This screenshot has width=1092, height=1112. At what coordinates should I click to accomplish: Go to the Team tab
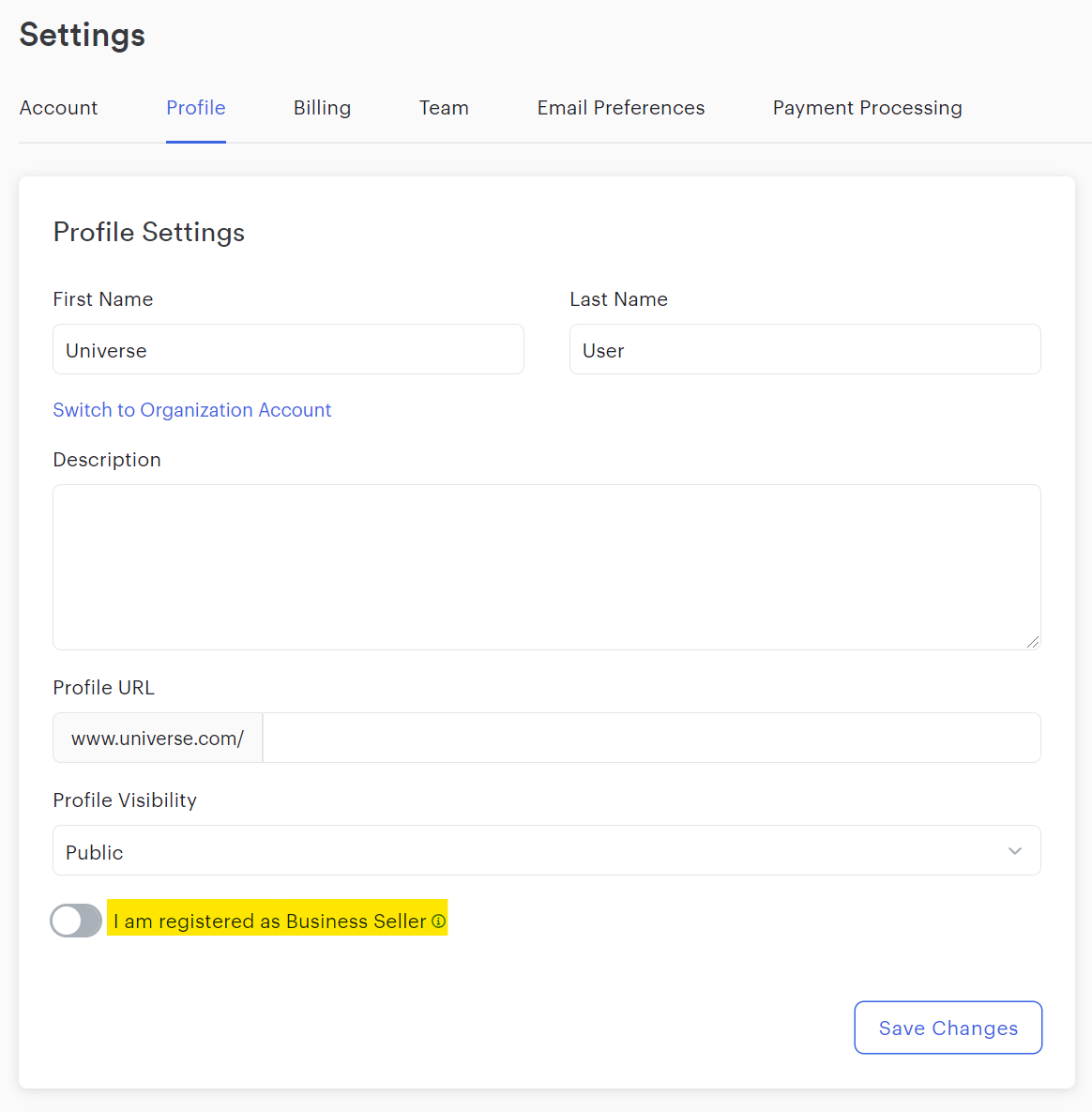click(444, 108)
